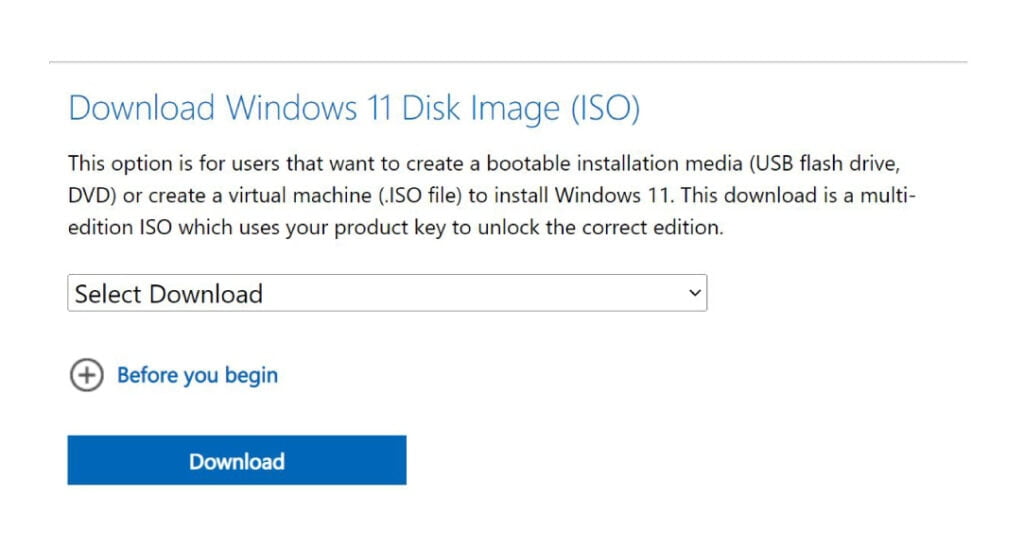Screen dimensions: 1024x548
Task: Click the word ISO in the heading
Action: [604, 108]
